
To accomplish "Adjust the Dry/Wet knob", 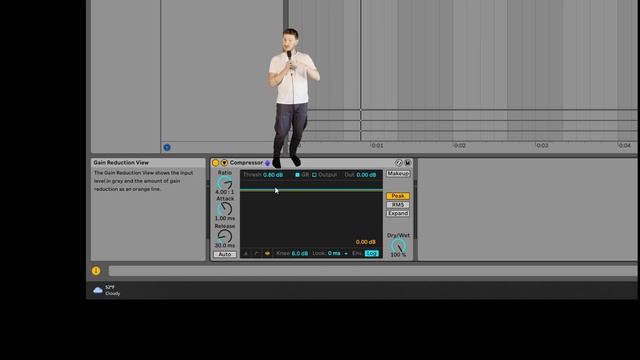I will click(398, 245).
